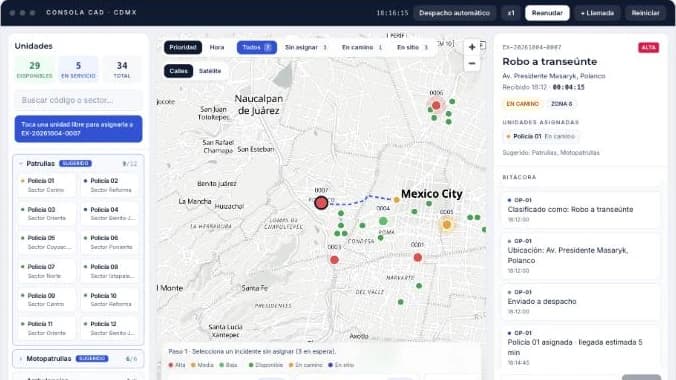Click the EN CAMINO status tag
Image resolution: width=676 pixels, height=380 pixels.
pos(523,104)
